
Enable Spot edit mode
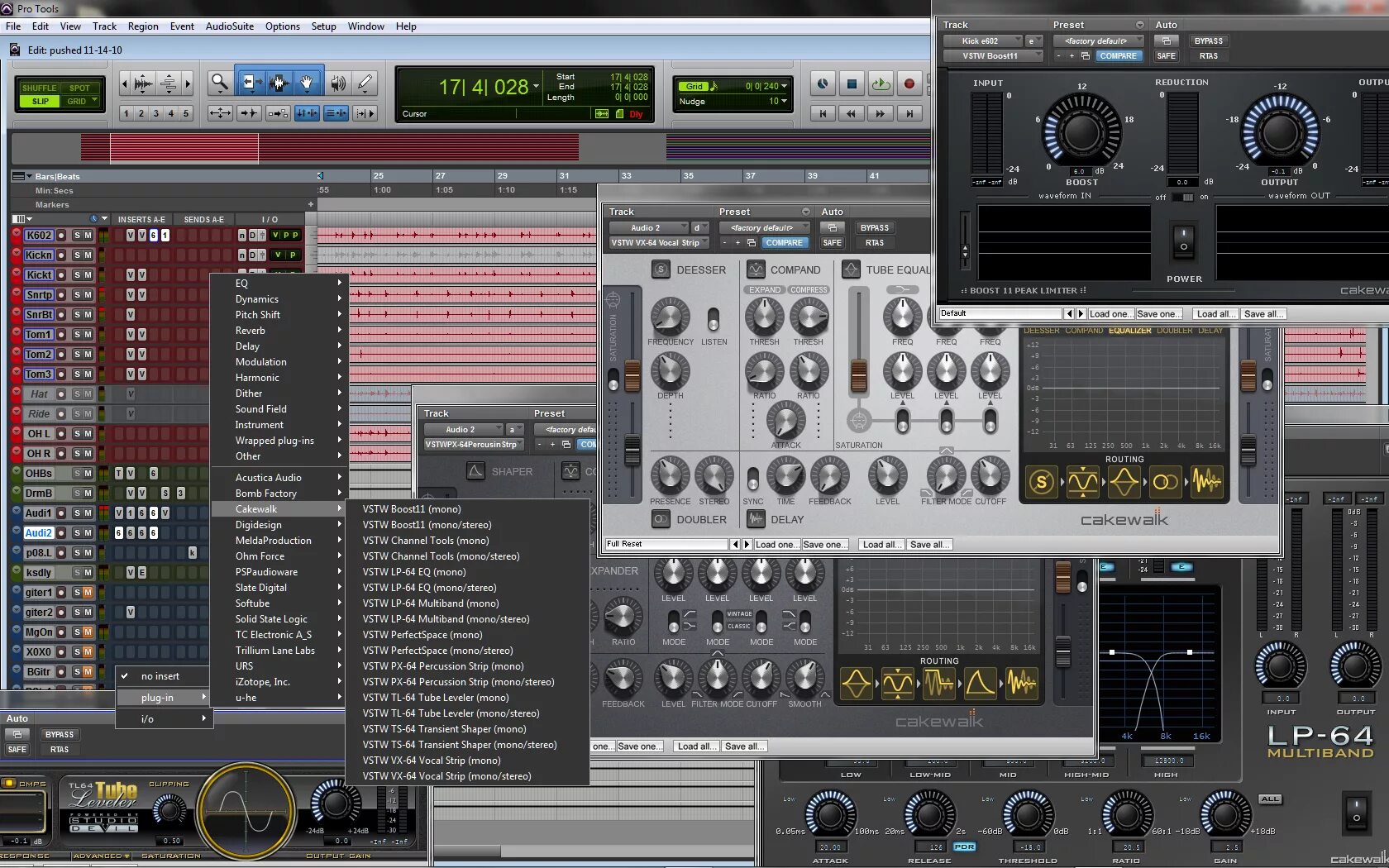[x=79, y=88]
